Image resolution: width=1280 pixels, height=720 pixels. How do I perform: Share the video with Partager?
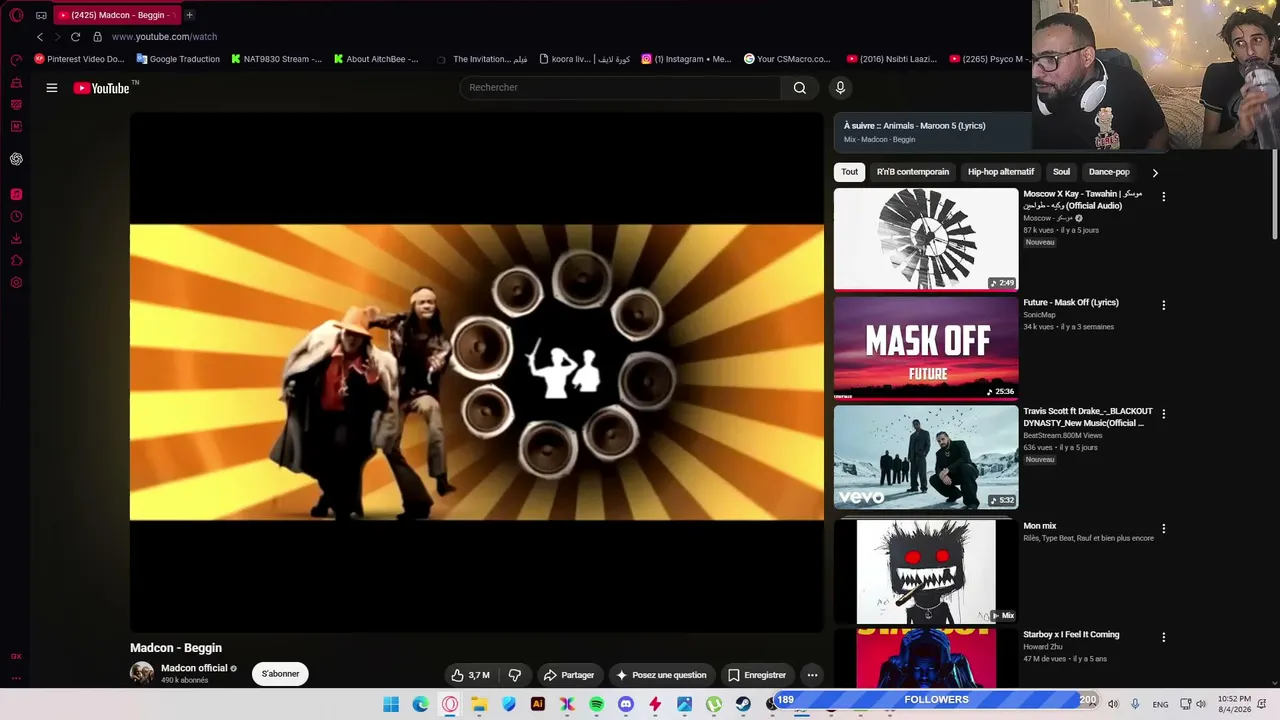coord(568,675)
